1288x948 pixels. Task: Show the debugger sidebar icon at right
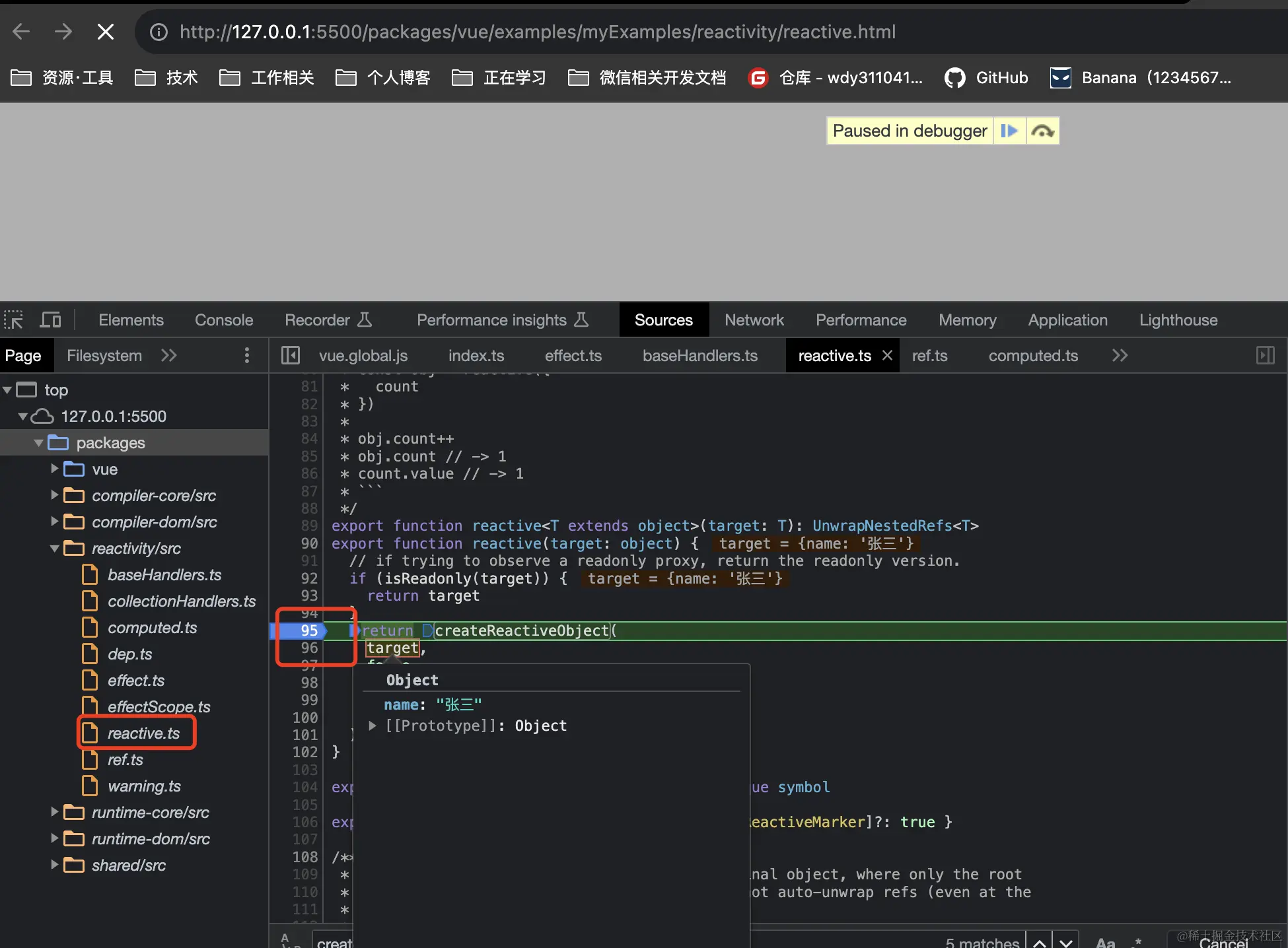(x=1265, y=355)
